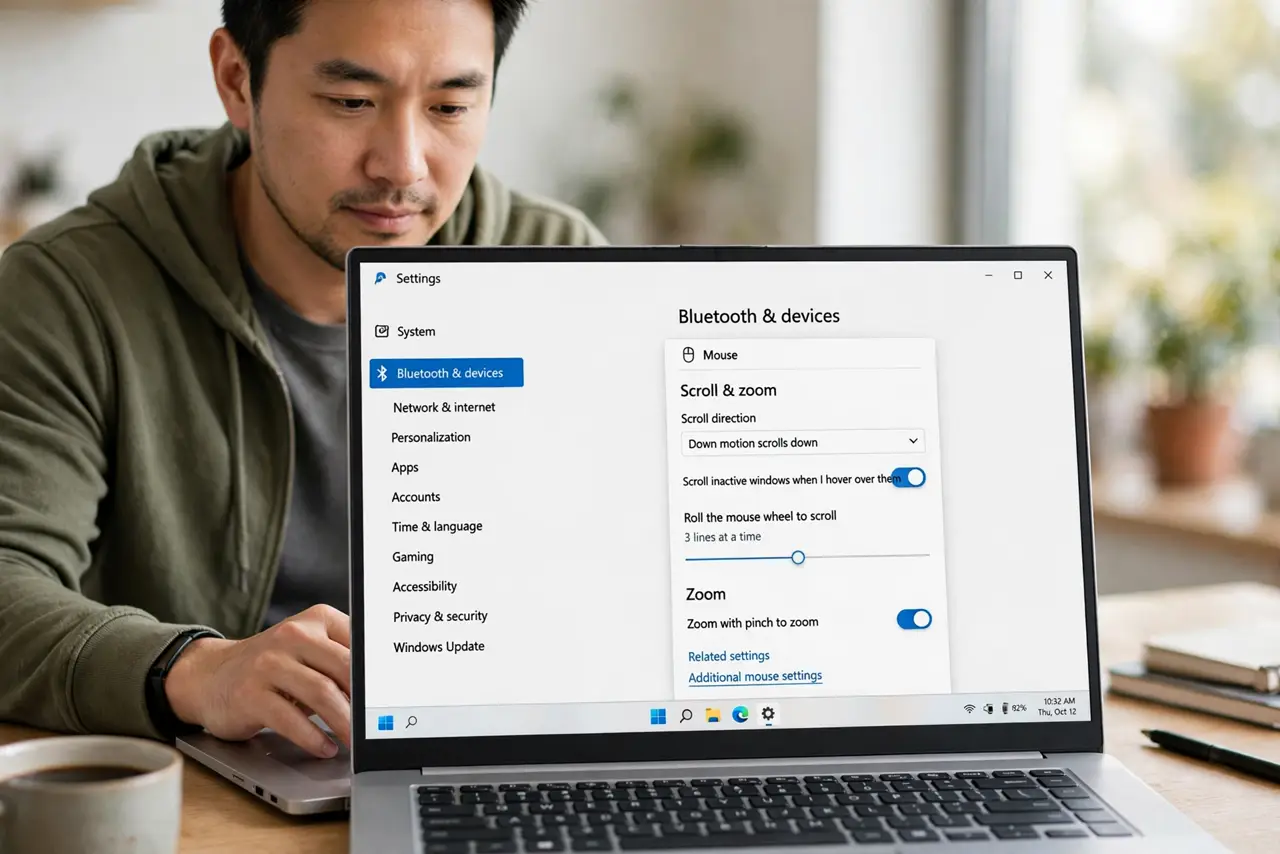Open Accessibility settings
Viewport: 1280px width, 854px height.
pyautogui.click(x=425, y=586)
